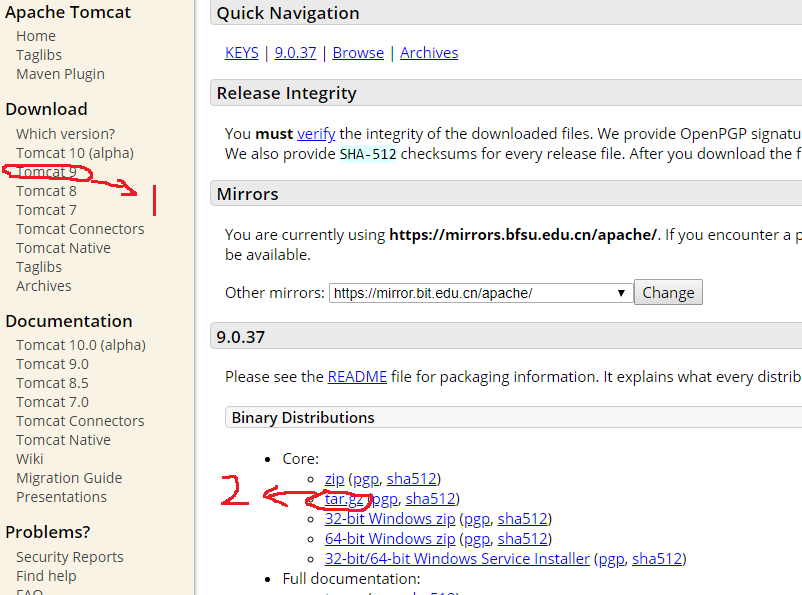Open Security Reports under Problems?

[x=70, y=557]
